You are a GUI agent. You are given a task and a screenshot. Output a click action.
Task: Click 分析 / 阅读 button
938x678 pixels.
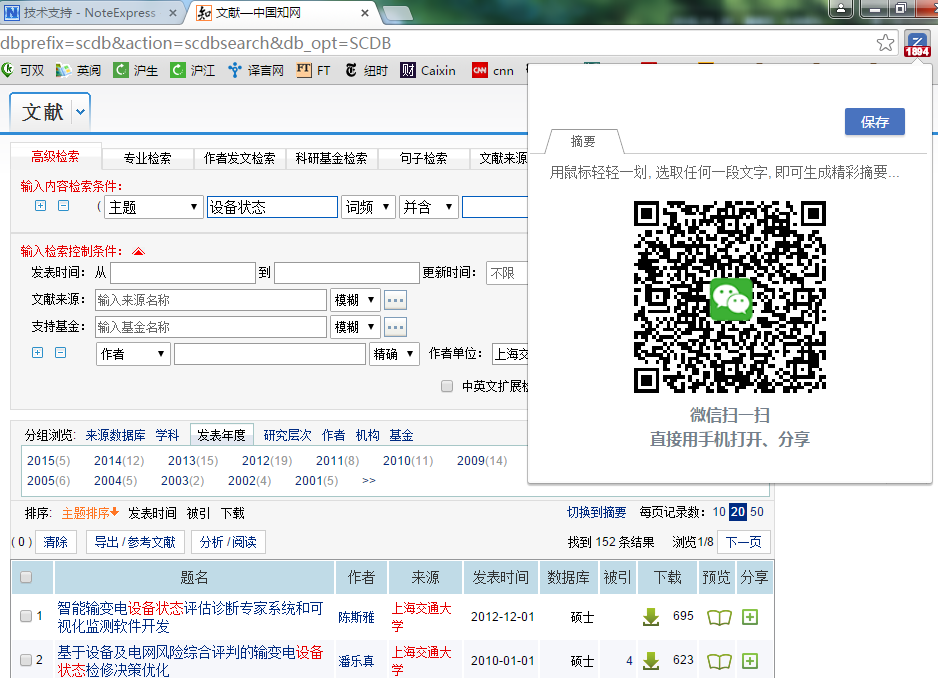(x=228, y=542)
